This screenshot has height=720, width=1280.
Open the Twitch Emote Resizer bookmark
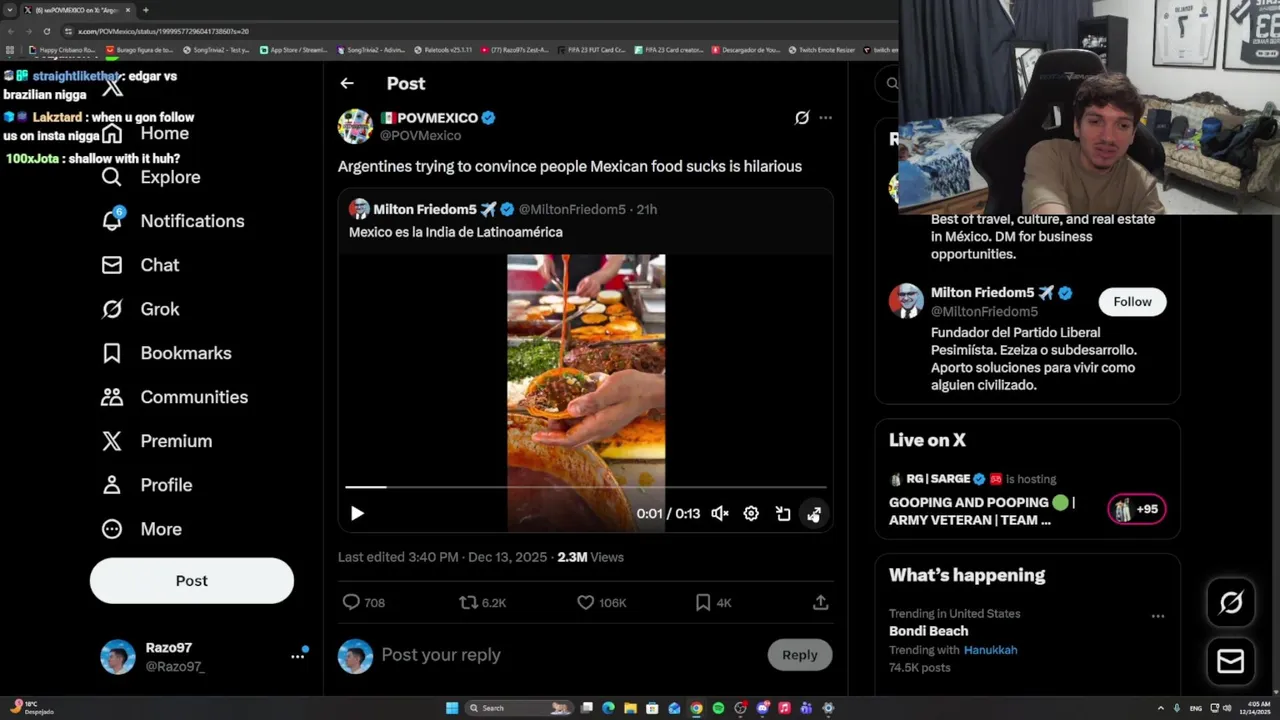tap(821, 49)
